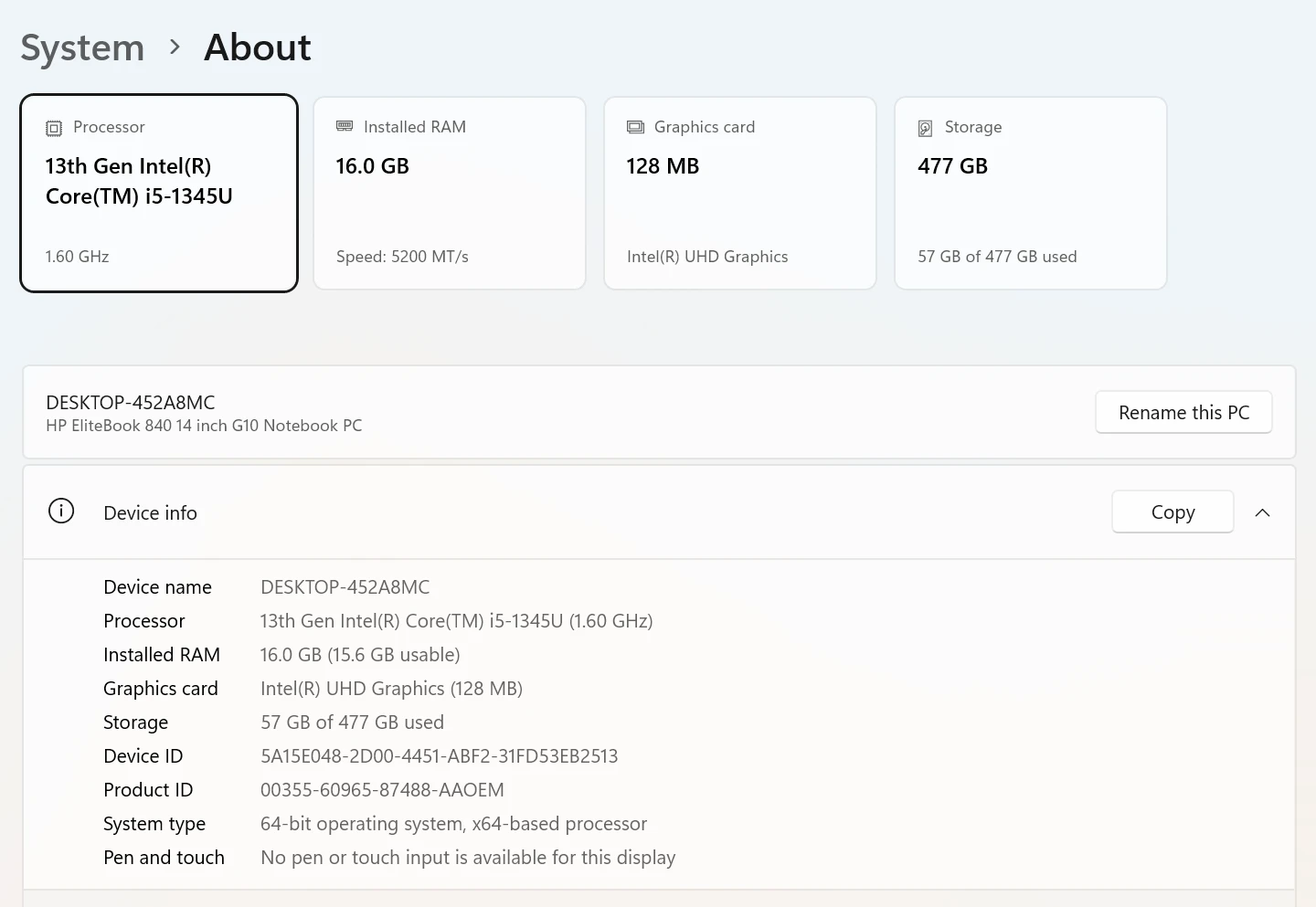Click the HP EliteBook 840 model name
Viewport: 1316px width, 907px height.
[x=204, y=426]
